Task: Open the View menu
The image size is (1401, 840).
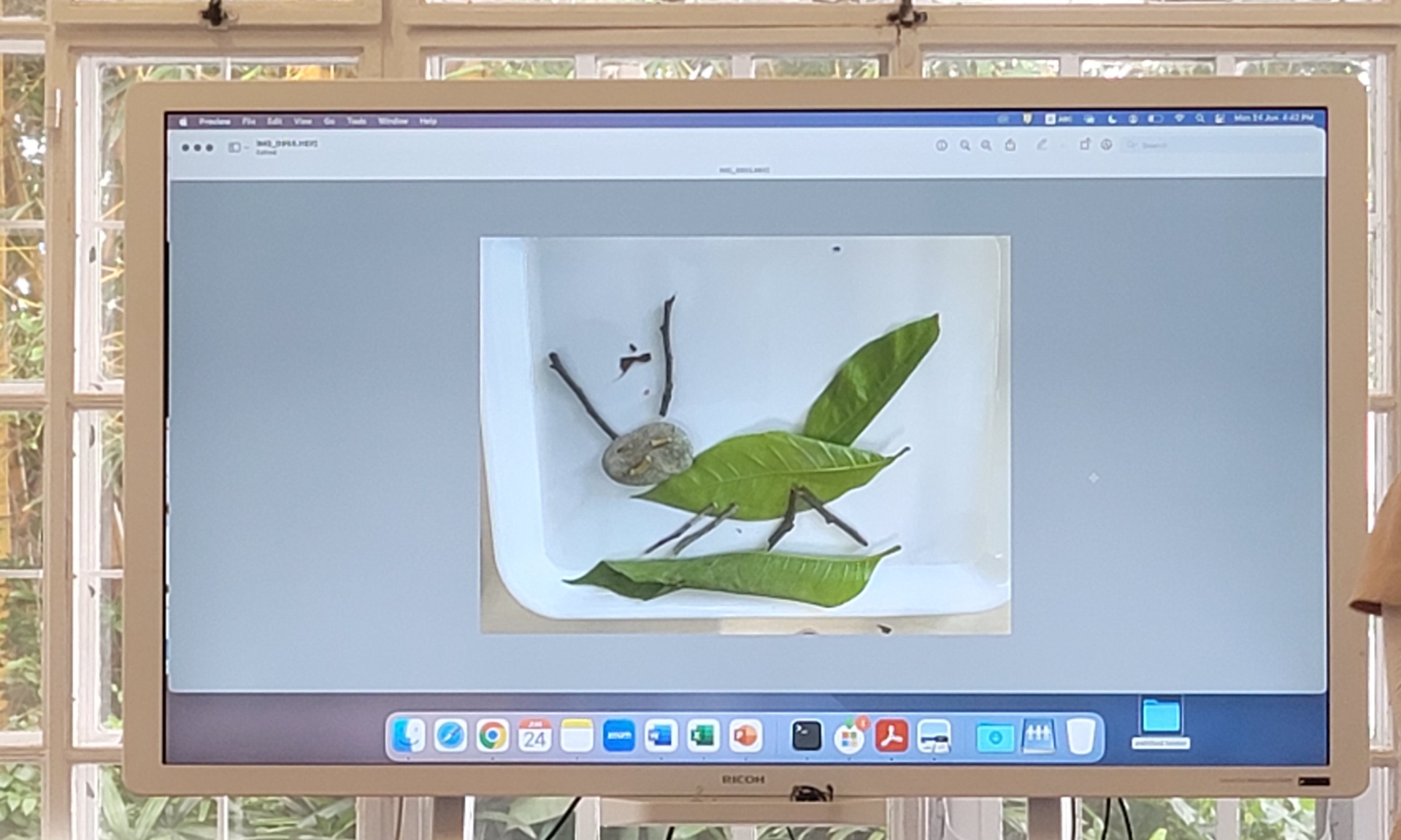Action: (x=302, y=121)
